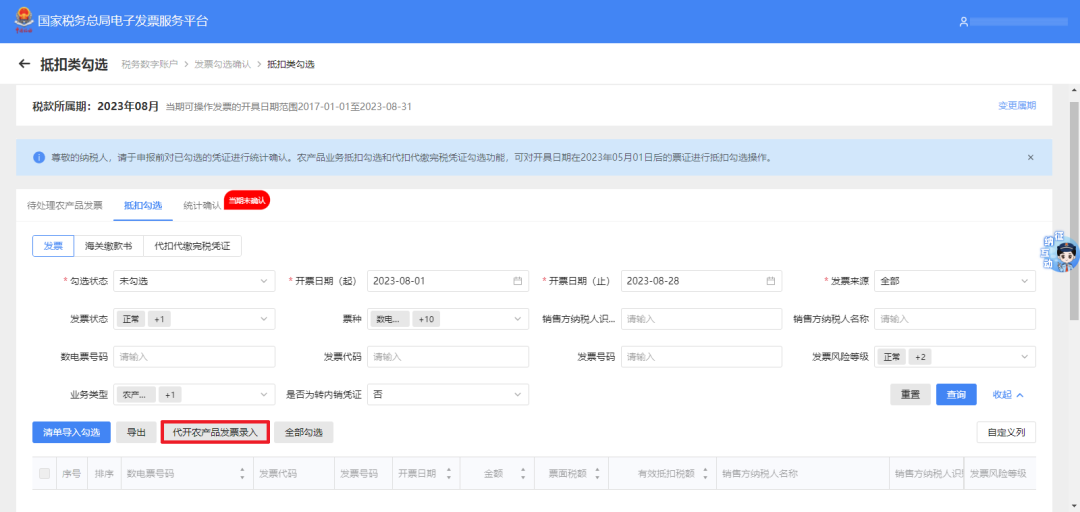Screen dimensions: 1080x512
Task: Expand the 发票风险等级 dropdown
Action: 955,357
